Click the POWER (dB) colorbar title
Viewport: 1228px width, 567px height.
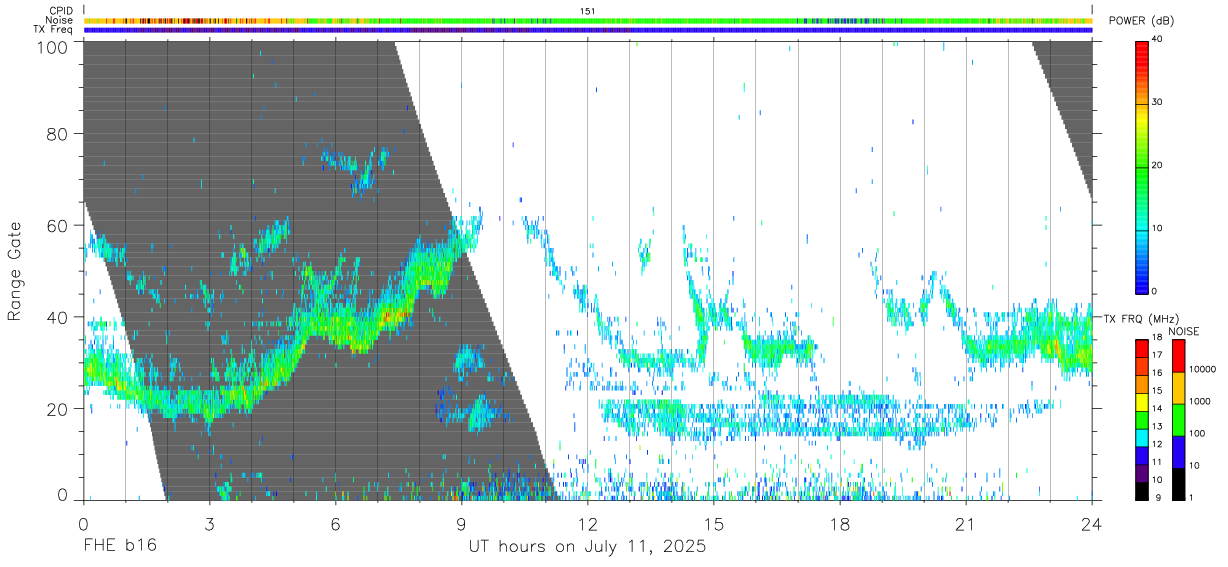pos(1141,21)
